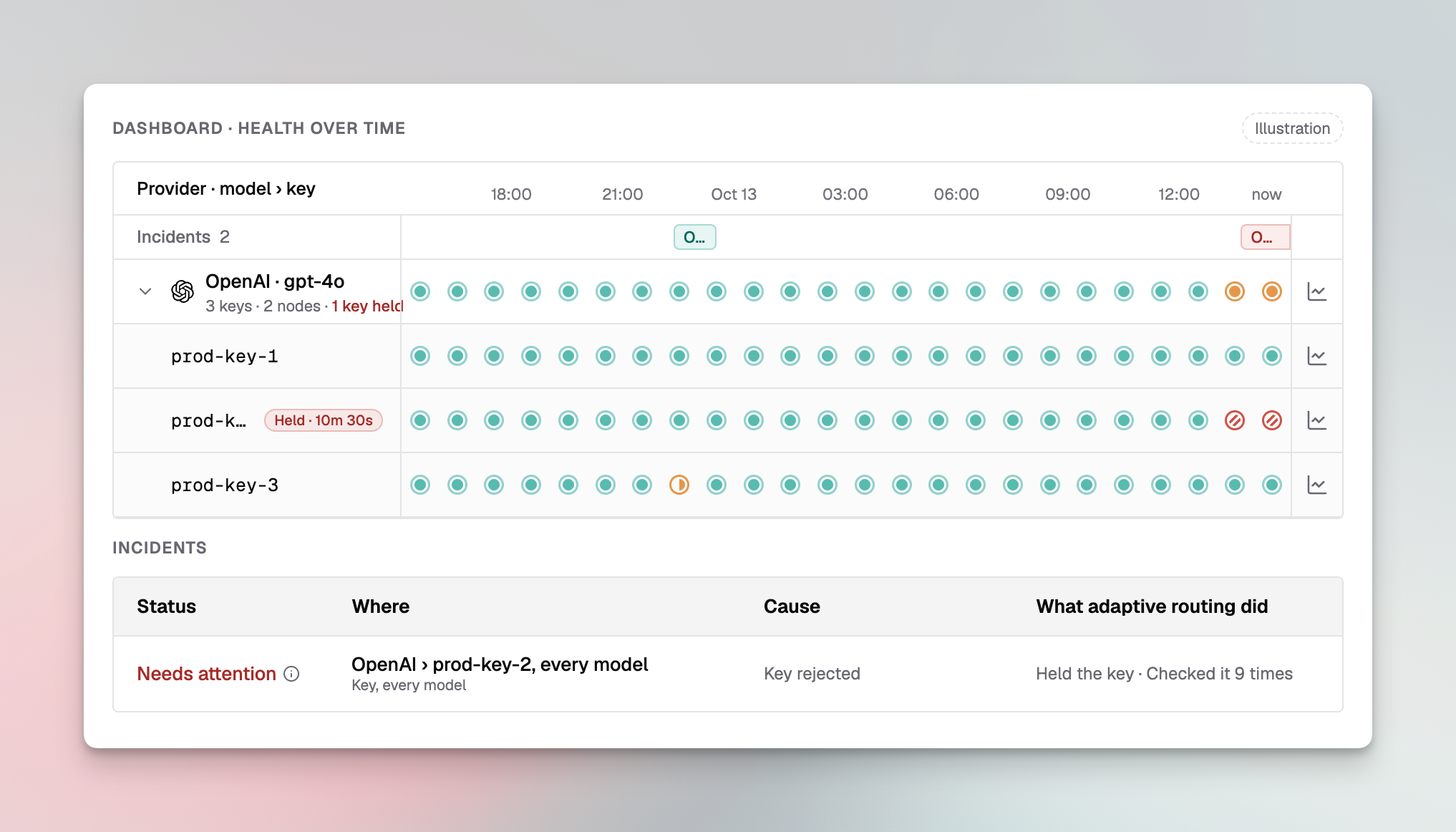Click the OpenAI logo icon
The image size is (1456, 832).
183,291
